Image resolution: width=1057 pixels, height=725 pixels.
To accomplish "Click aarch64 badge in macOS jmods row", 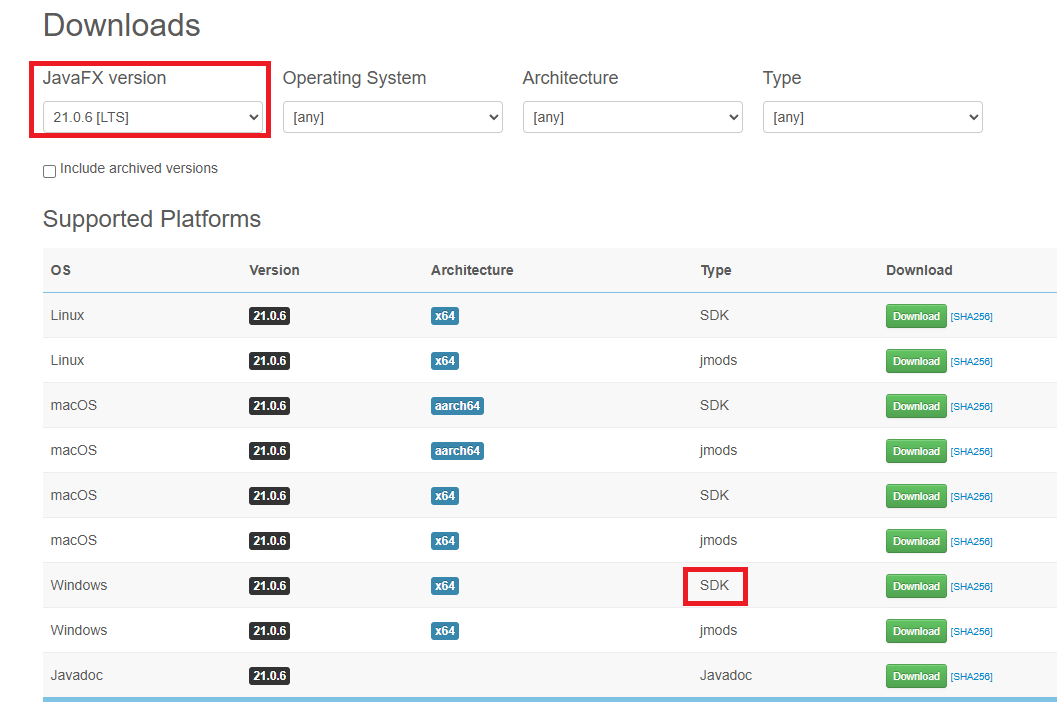I will [x=457, y=451].
